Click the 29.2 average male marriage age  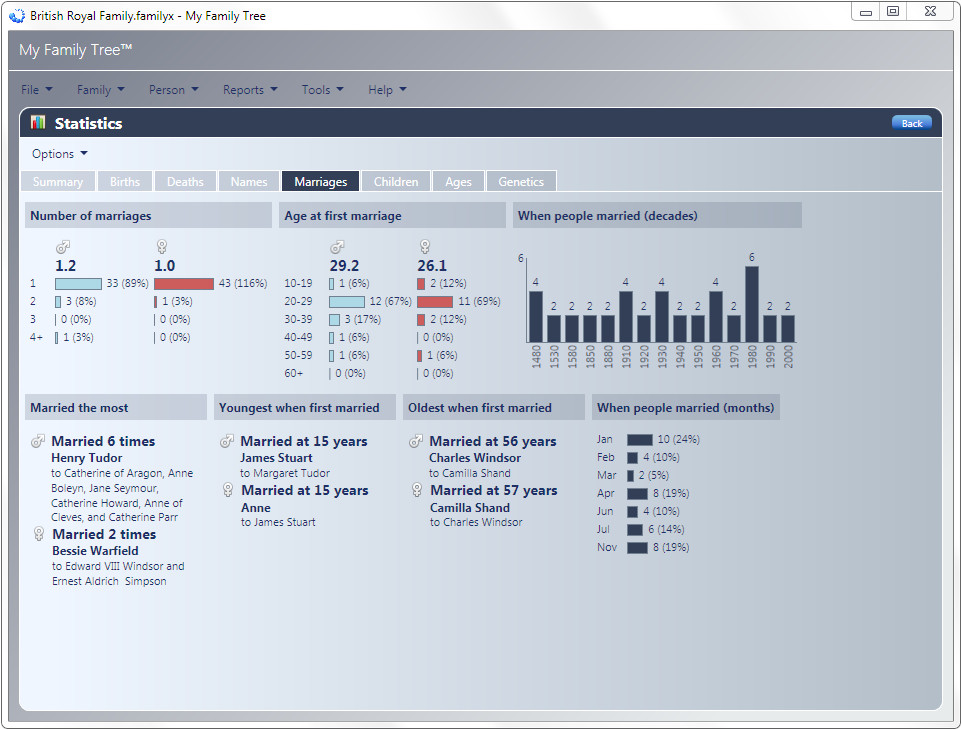point(344,266)
